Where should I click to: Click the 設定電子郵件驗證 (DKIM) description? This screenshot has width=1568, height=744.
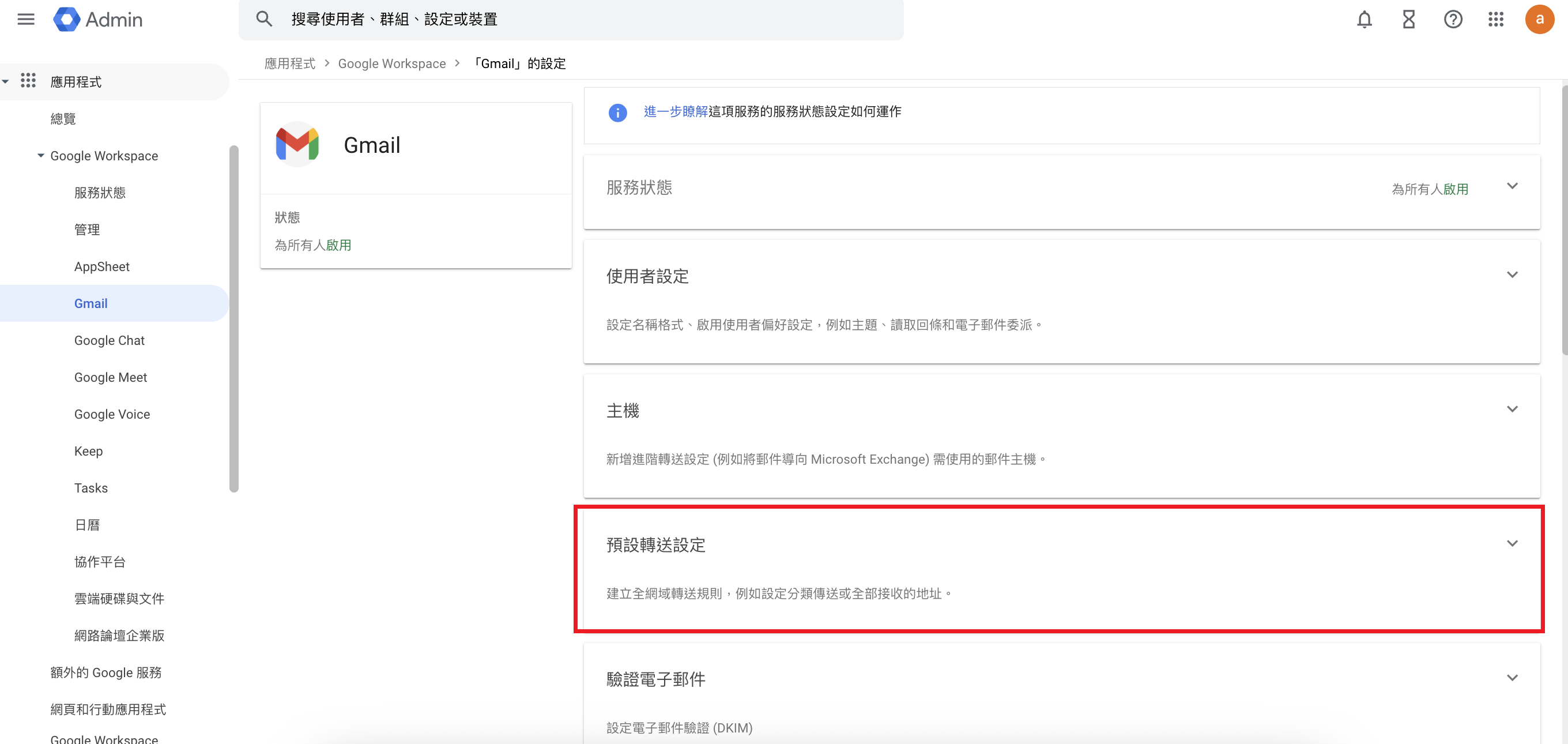pyautogui.click(x=679, y=728)
